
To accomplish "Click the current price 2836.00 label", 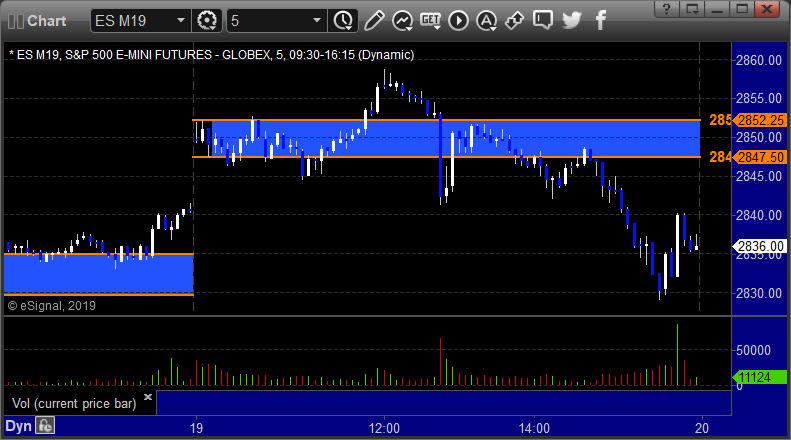I will click(x=760, y=246).
